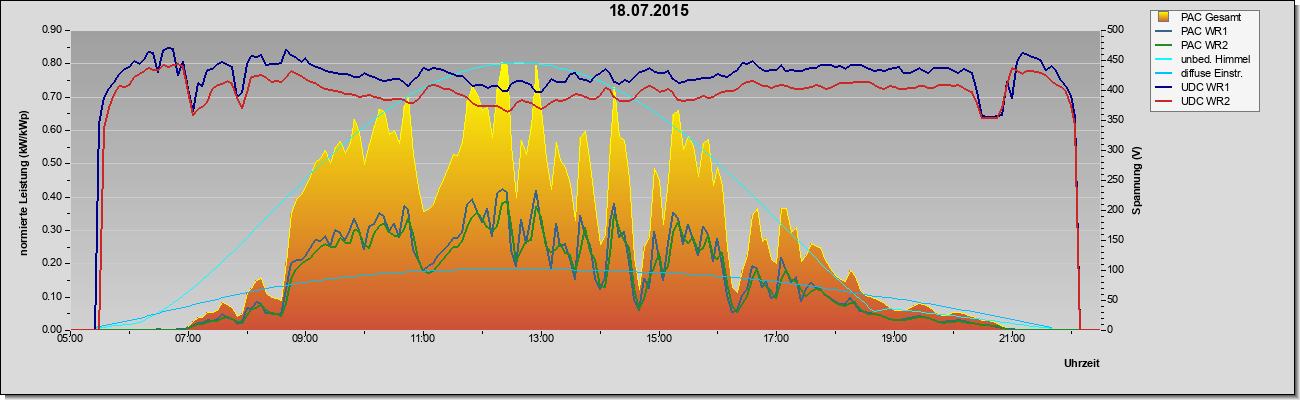This screenshot has height=400, width=1300.
Task: Click the 19:00 time axis tick
Action: point(894,340)
